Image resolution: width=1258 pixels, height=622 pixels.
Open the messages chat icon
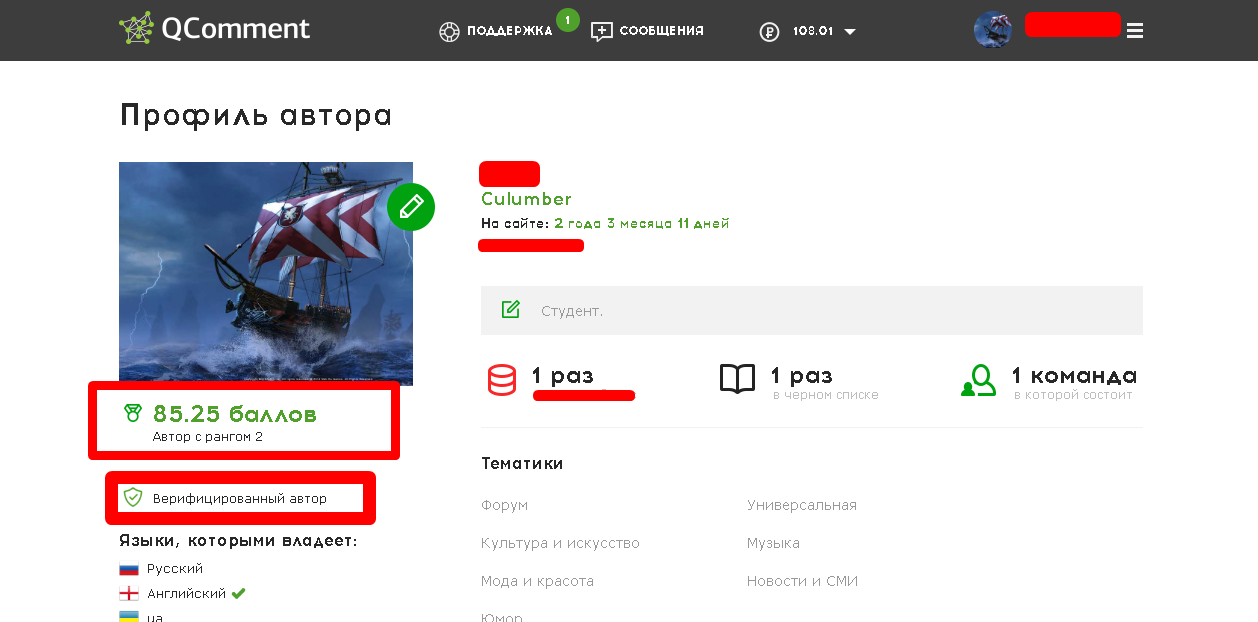pyautogui.click(x=601, y=31)
